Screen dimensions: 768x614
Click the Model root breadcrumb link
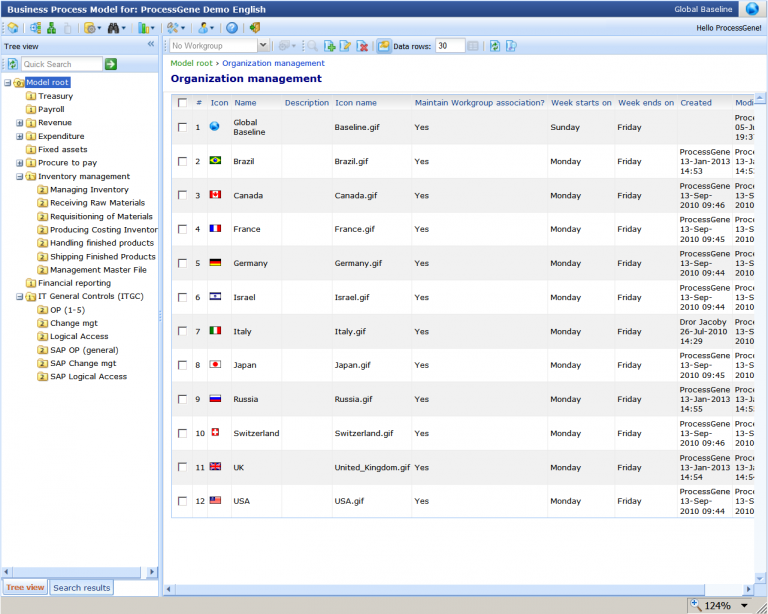[192, 63]
